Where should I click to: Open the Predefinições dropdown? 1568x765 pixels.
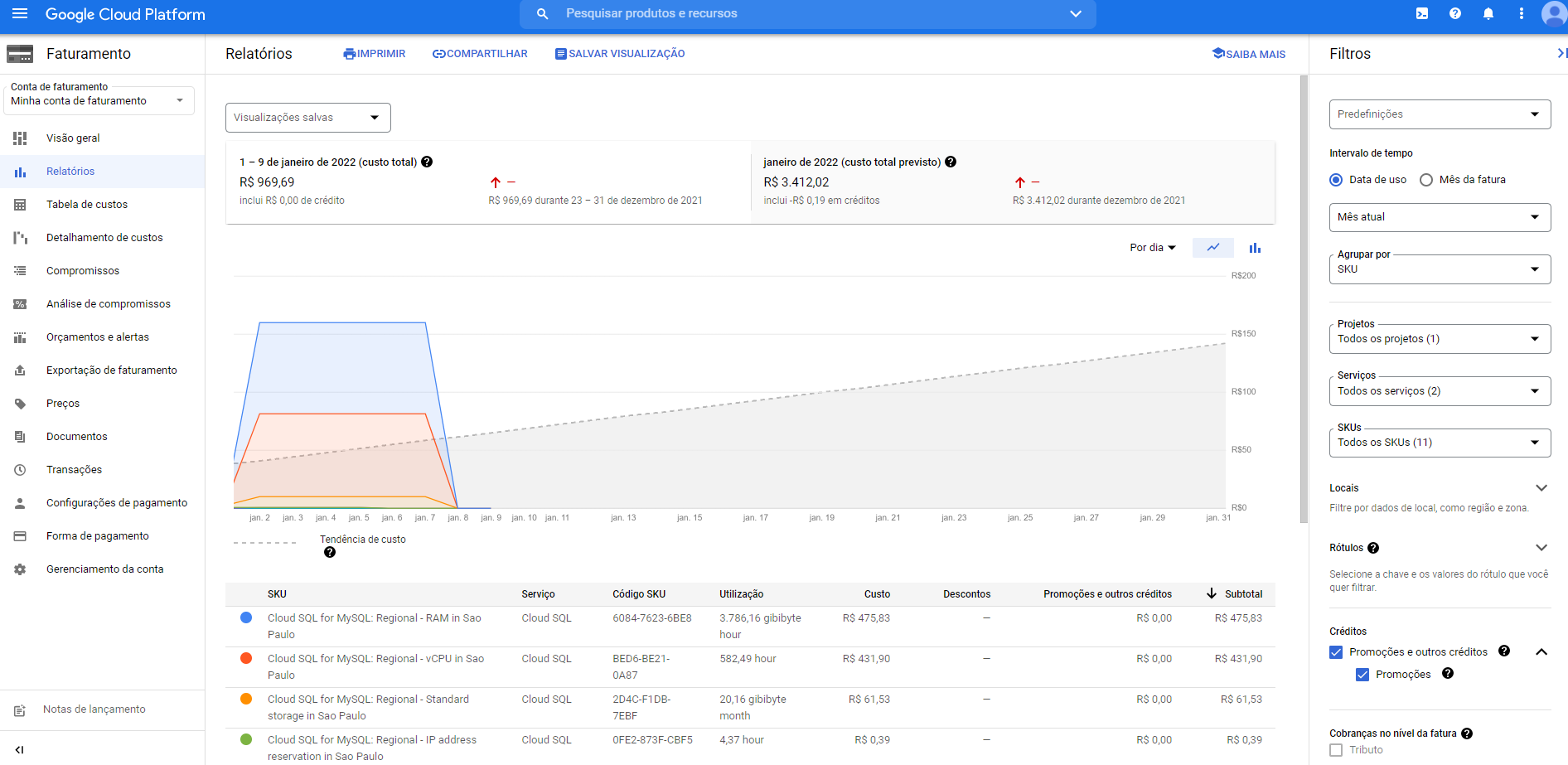1440,114
